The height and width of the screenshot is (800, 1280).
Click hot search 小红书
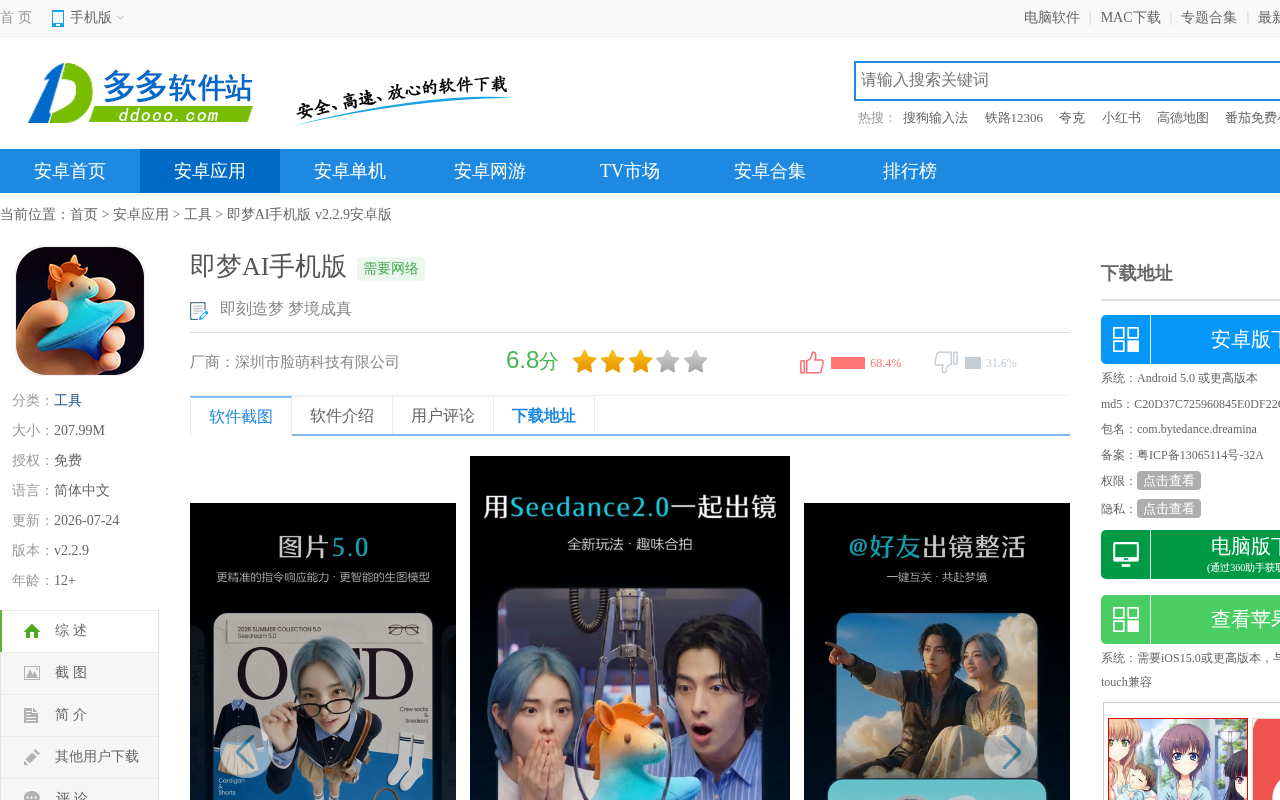[1121, 118]
